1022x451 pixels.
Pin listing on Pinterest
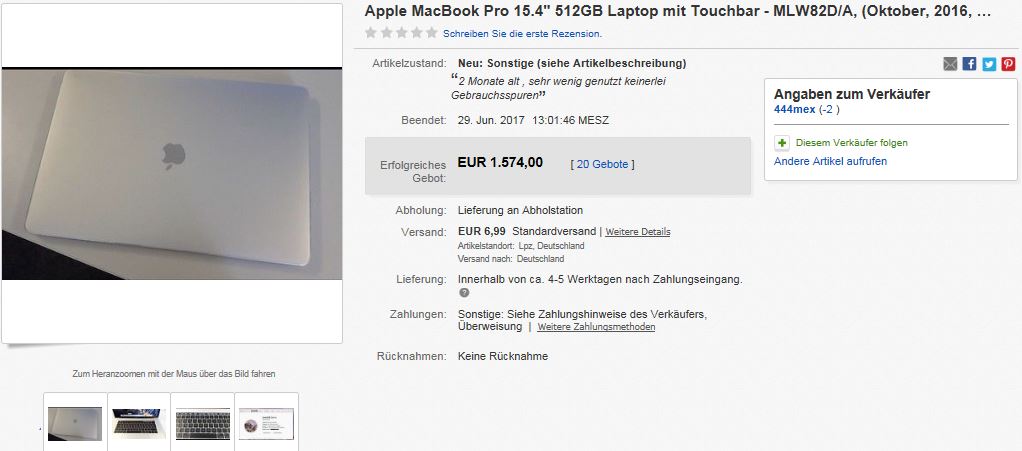point(1008,64)
